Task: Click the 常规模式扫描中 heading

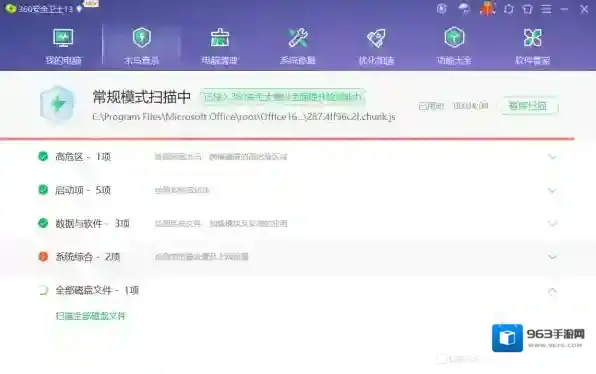Action: tap(141, 97)
